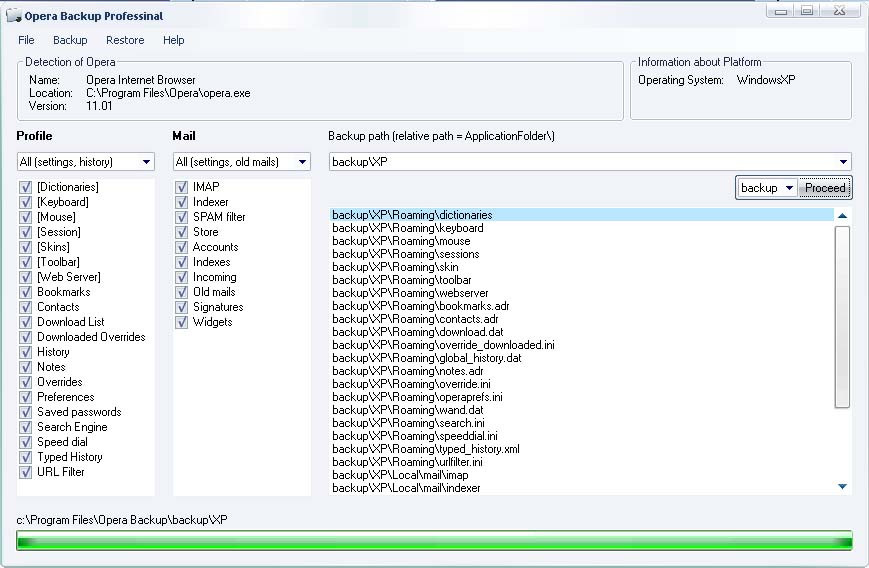This screenshot has height=568, width=869.
Task: Select row backup\XP\Roaming\keyboard
Action: [582, 228]
